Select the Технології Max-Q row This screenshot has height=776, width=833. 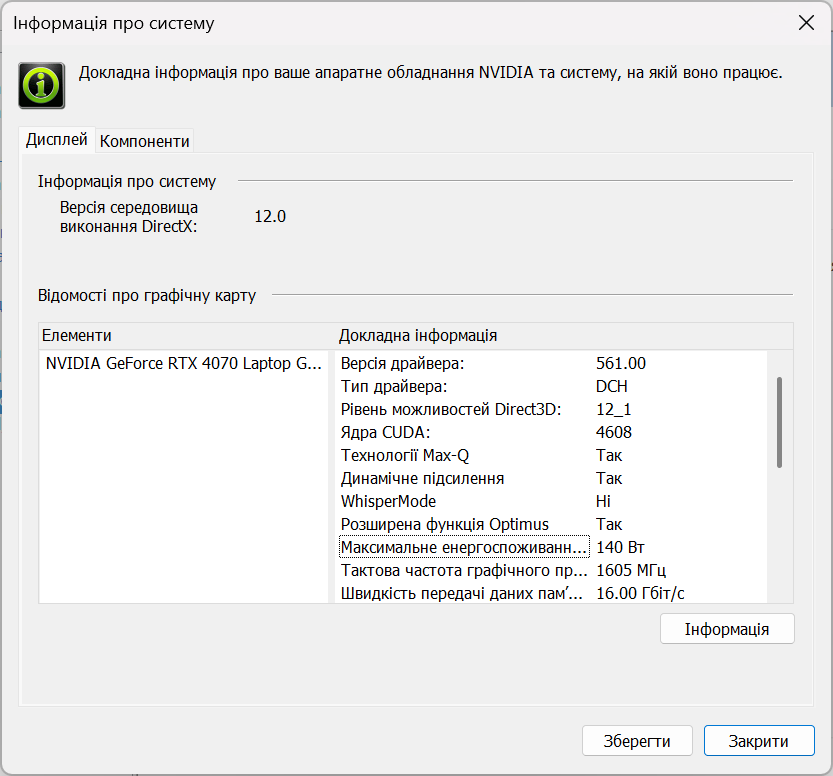point(553,455)
